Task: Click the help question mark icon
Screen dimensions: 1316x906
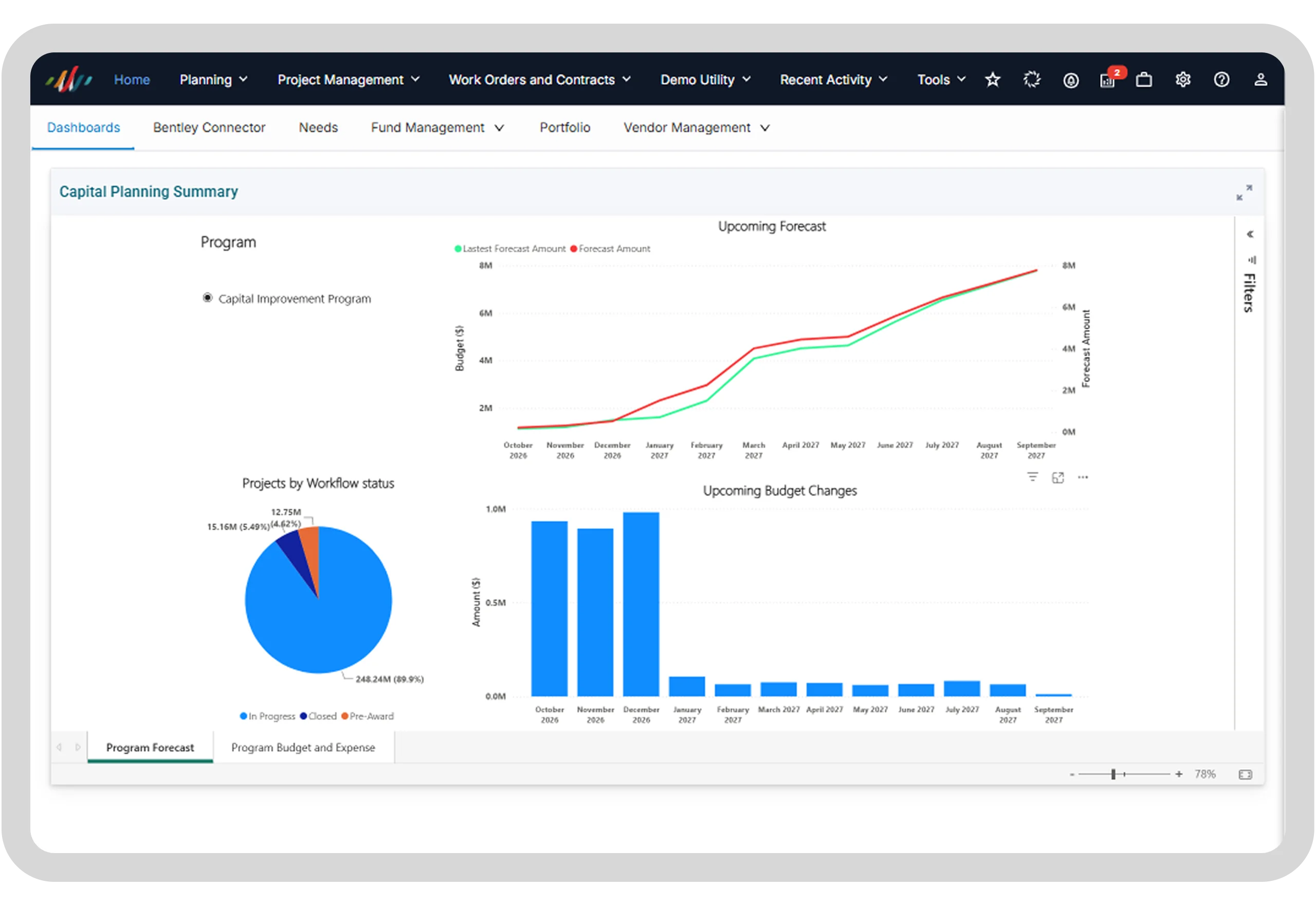Action: coord(1221,80)
